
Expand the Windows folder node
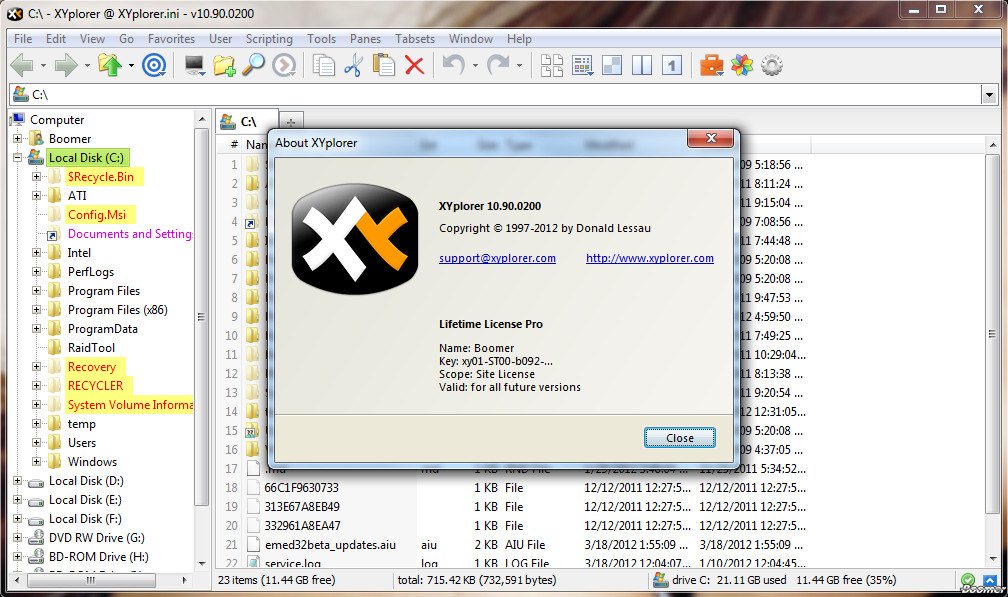[x=37, y=461]
